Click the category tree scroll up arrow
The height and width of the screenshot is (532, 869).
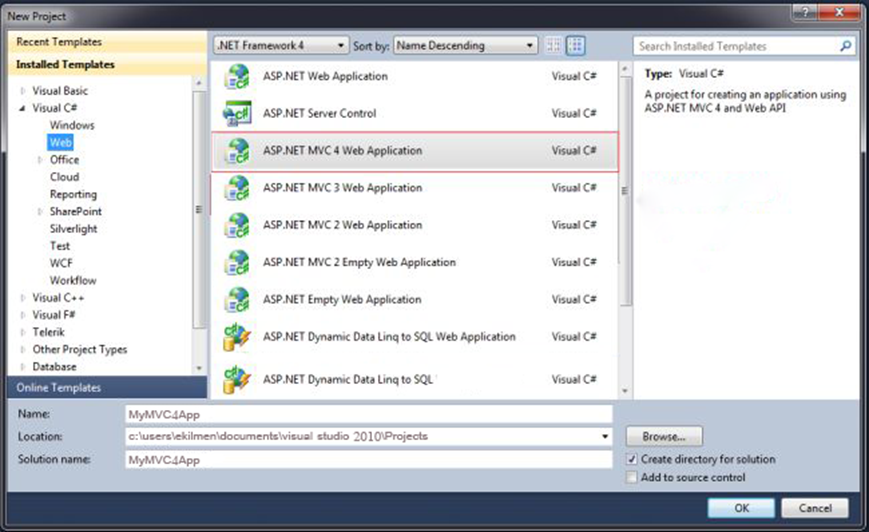(x=199, y=83)
